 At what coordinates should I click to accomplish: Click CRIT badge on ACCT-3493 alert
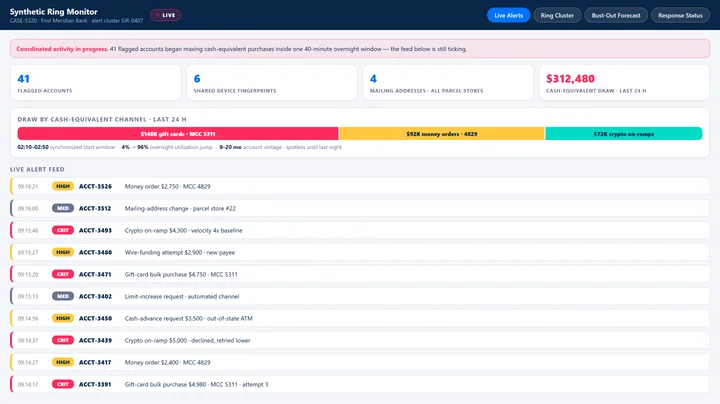[63, 230]
